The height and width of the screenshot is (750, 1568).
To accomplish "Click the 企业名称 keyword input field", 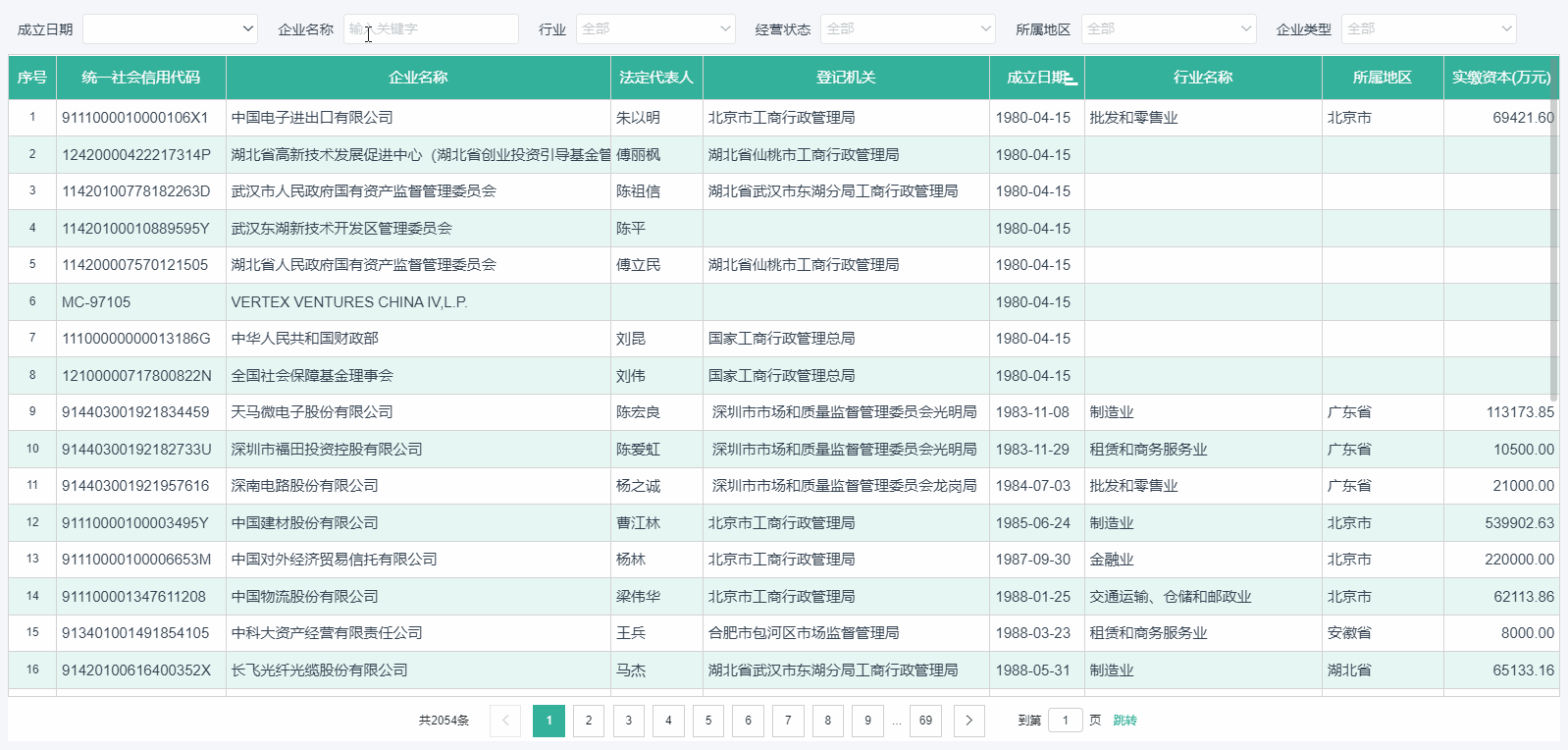I will pos(431,29).
